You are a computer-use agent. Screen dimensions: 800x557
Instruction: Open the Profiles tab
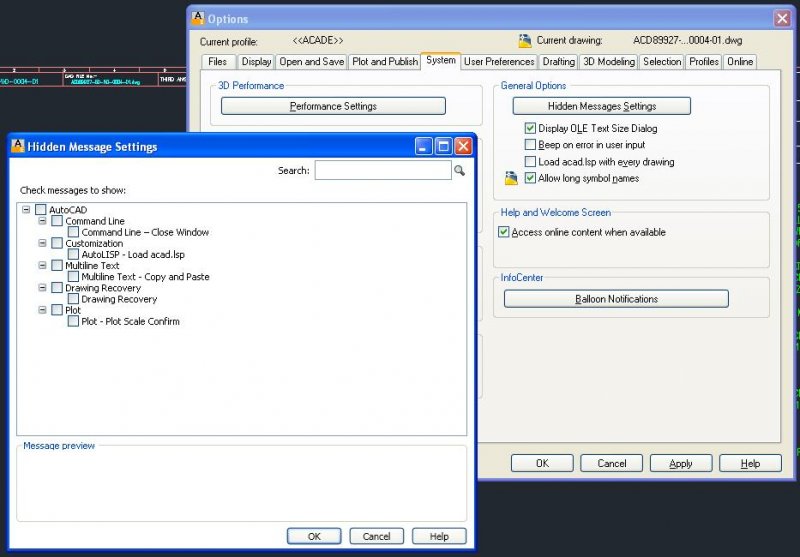click(704, 62)
